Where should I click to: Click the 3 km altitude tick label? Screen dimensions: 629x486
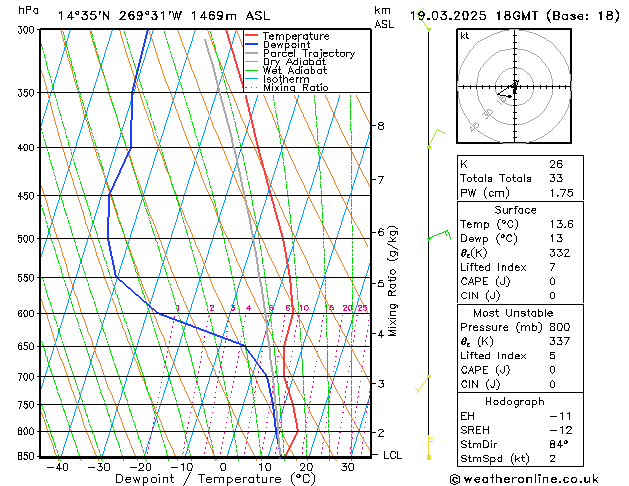381,384
